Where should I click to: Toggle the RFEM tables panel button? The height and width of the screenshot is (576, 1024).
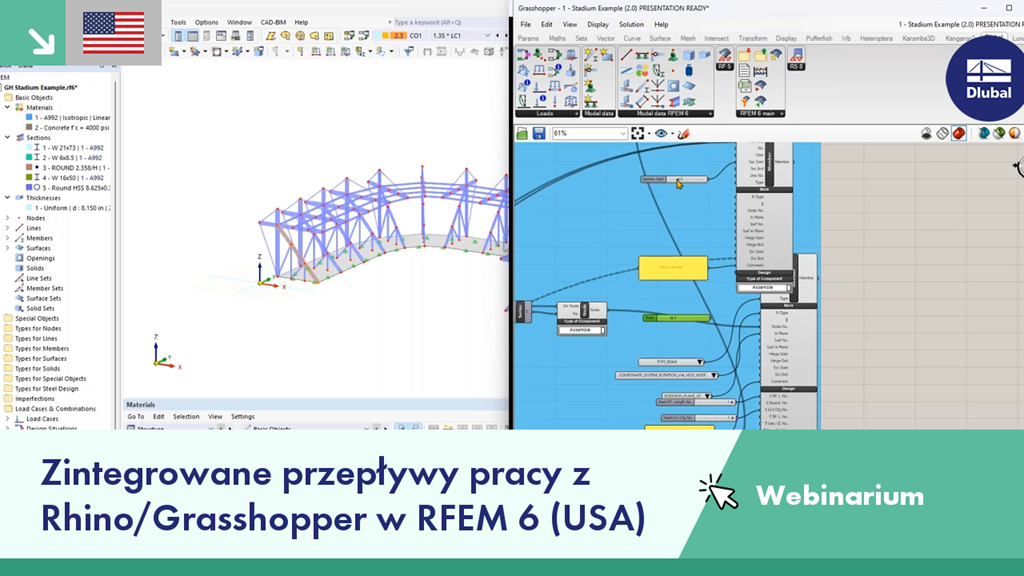click(192, 36)
